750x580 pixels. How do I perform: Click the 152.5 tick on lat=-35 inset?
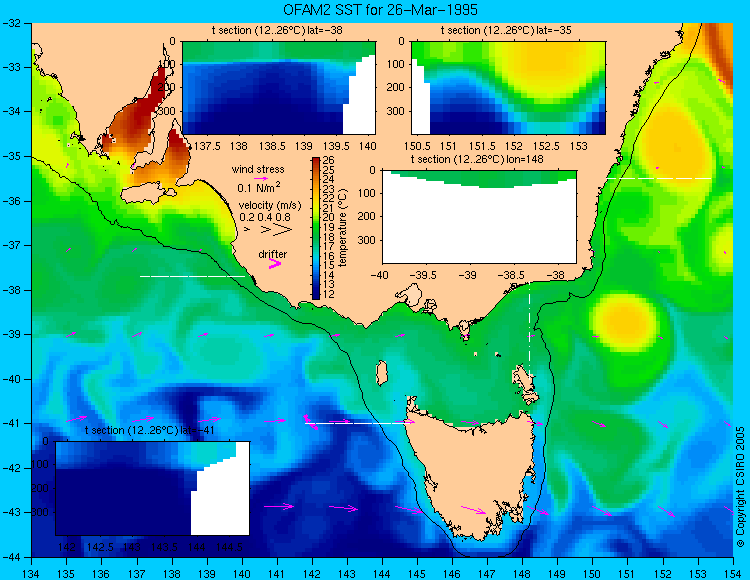(547, 146)
